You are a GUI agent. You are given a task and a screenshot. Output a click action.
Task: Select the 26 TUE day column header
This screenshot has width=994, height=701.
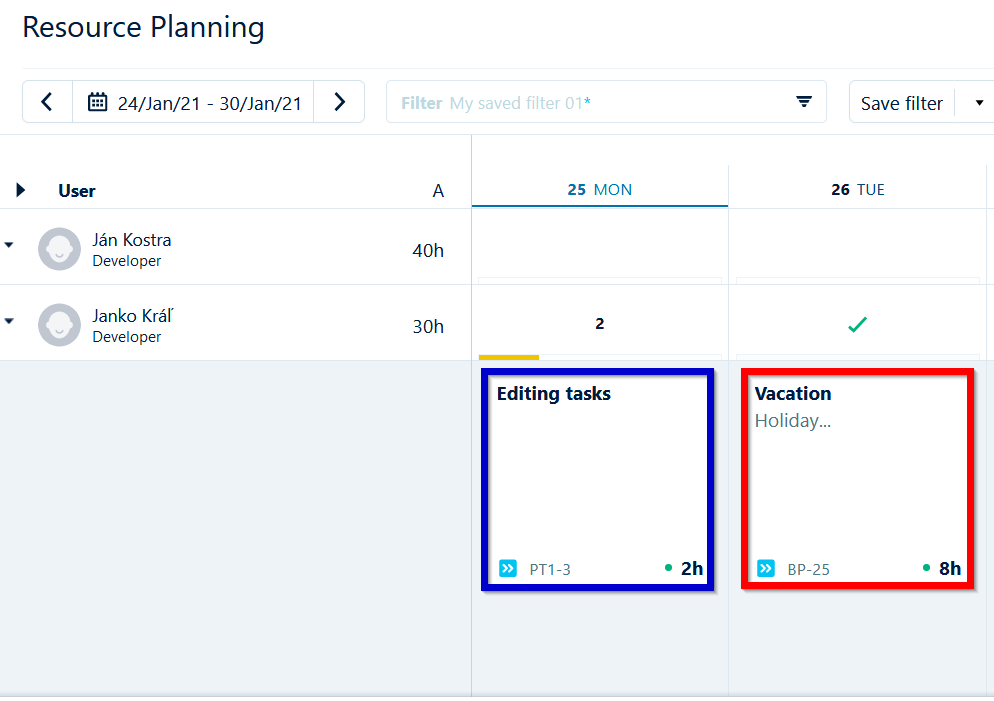(857, 190)
